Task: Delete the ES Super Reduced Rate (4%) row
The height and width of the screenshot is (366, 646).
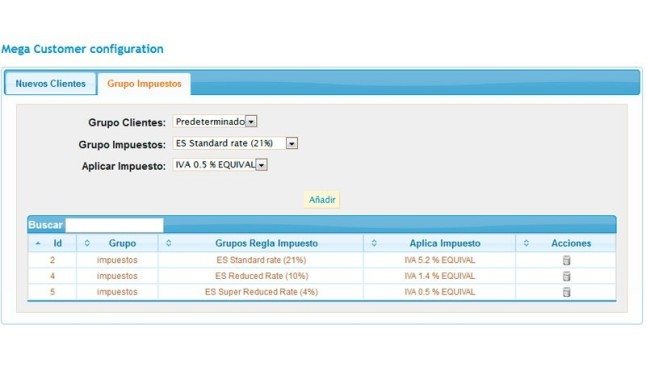Action: pos(566,292)
